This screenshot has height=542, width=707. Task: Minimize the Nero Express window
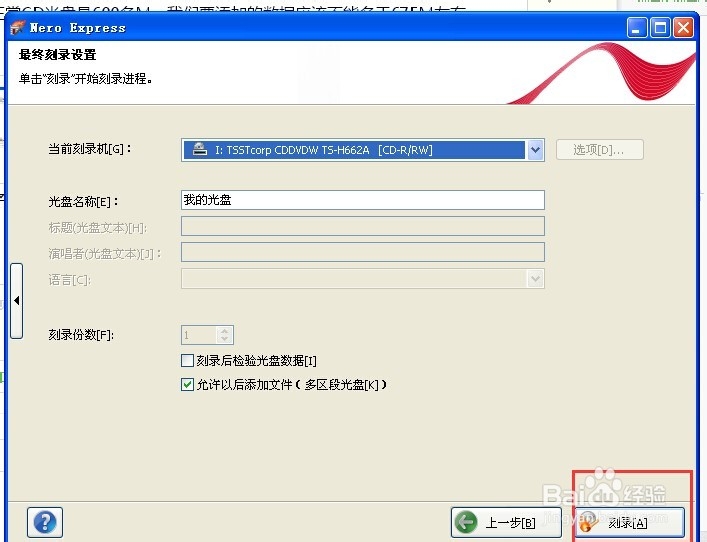point(637,28)
